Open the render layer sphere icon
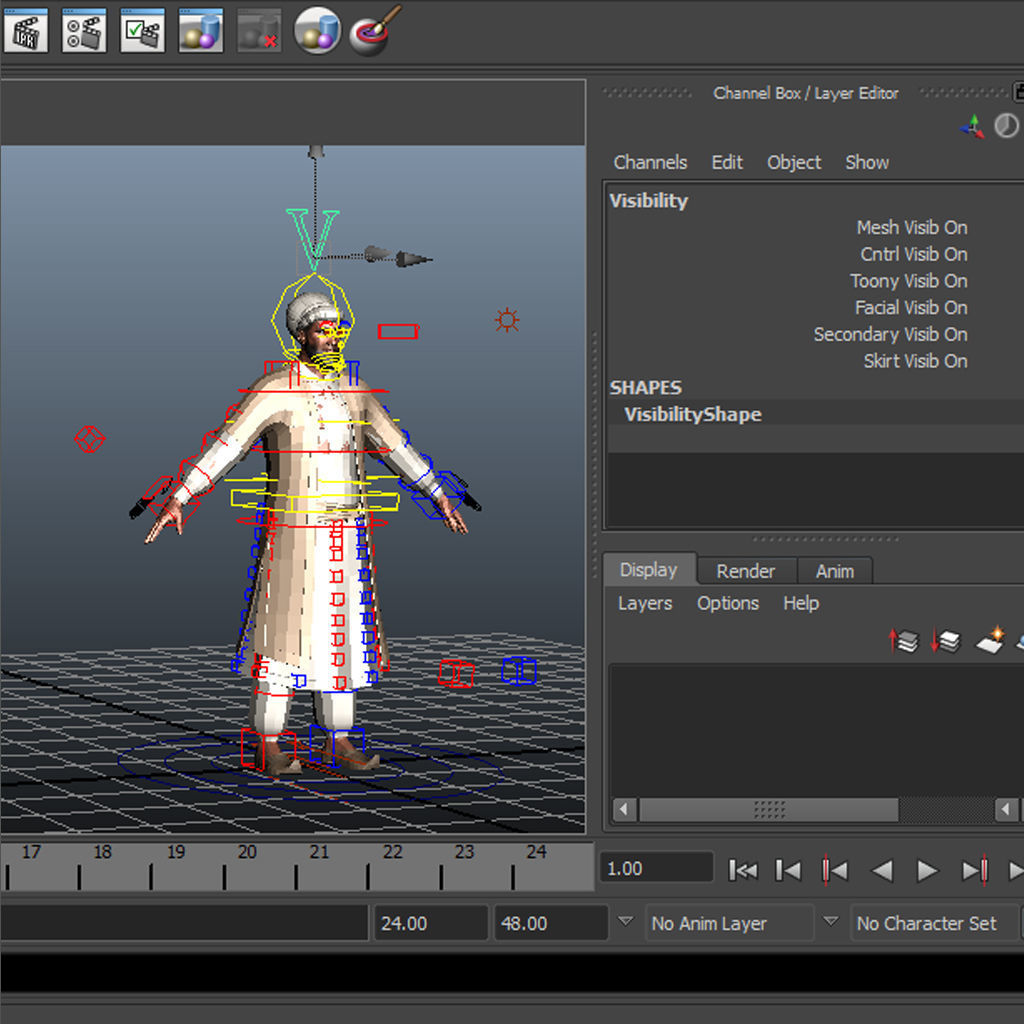The width and height of the screenshot is (1024, 1024). click(317, 30)
